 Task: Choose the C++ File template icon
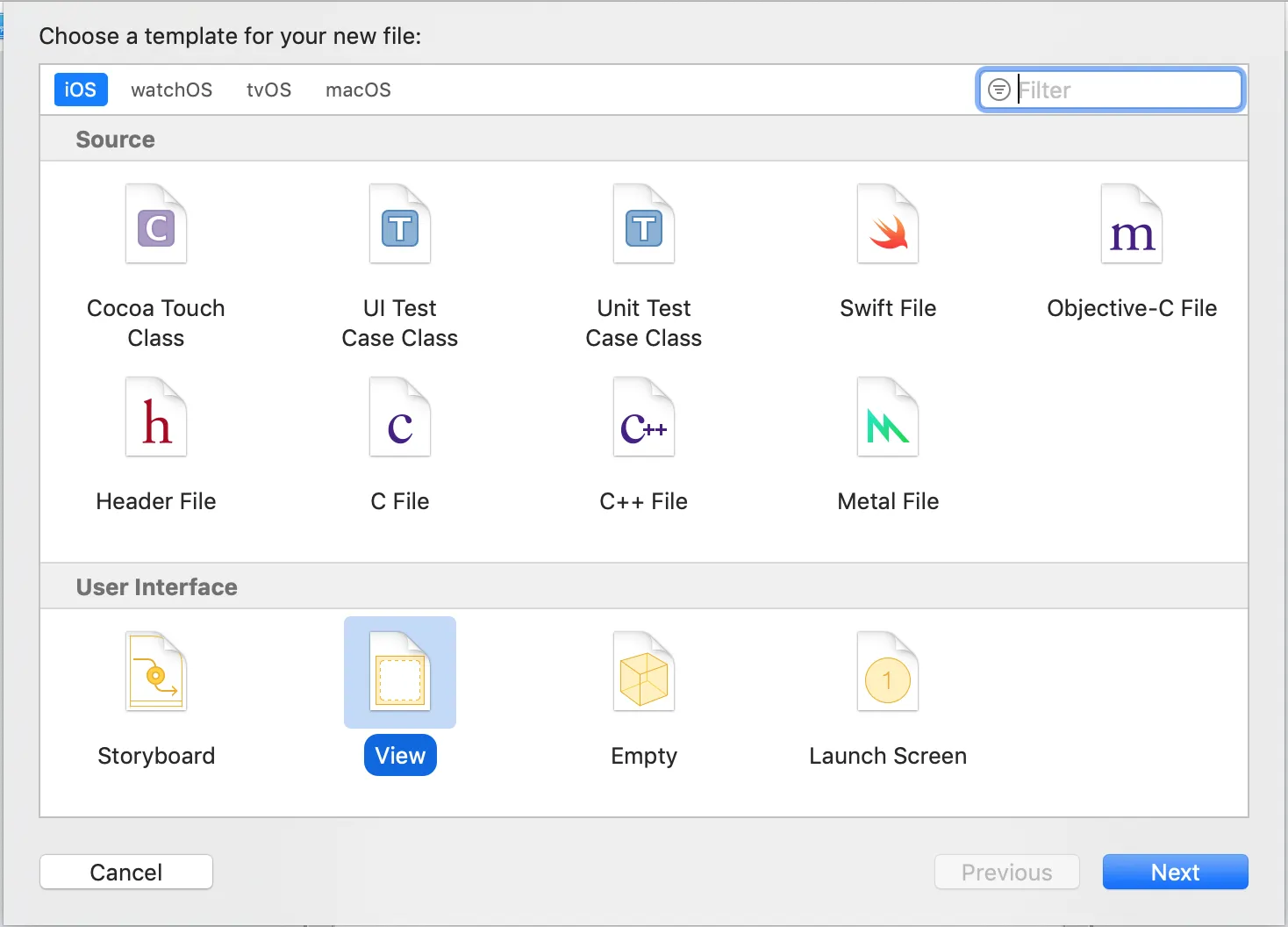[644, 417]
